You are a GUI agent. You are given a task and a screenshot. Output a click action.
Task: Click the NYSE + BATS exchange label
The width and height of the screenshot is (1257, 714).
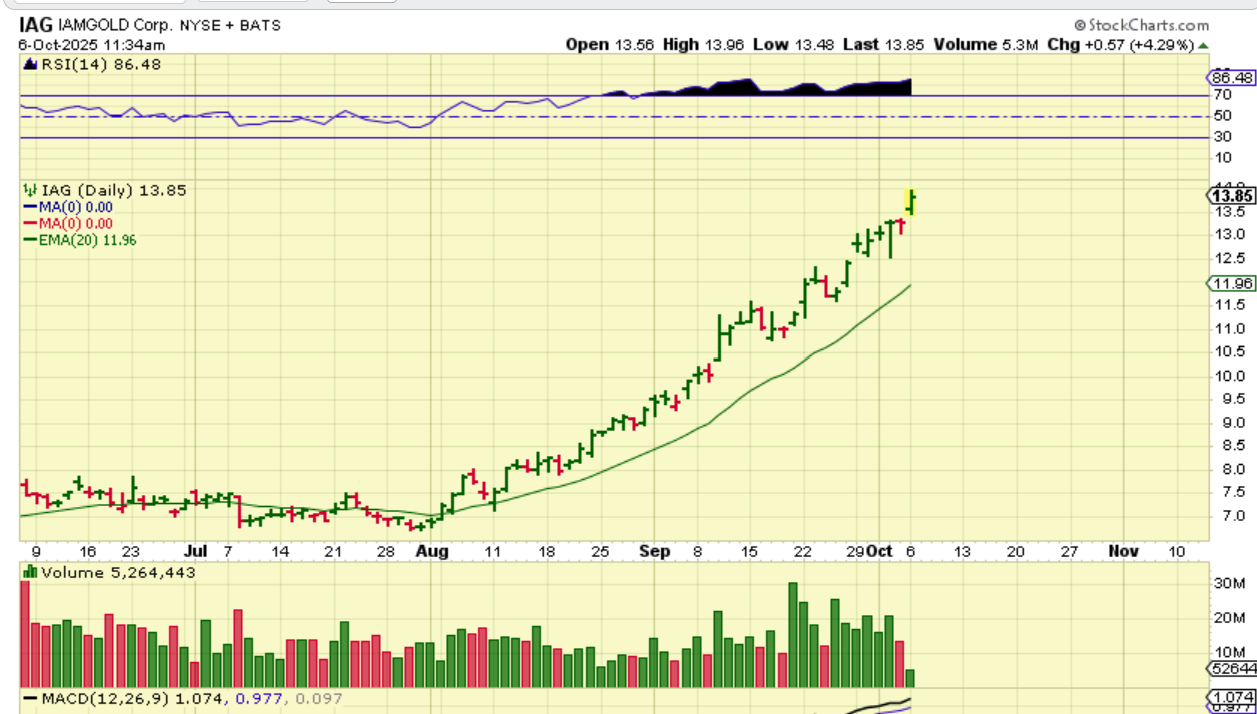231,24
